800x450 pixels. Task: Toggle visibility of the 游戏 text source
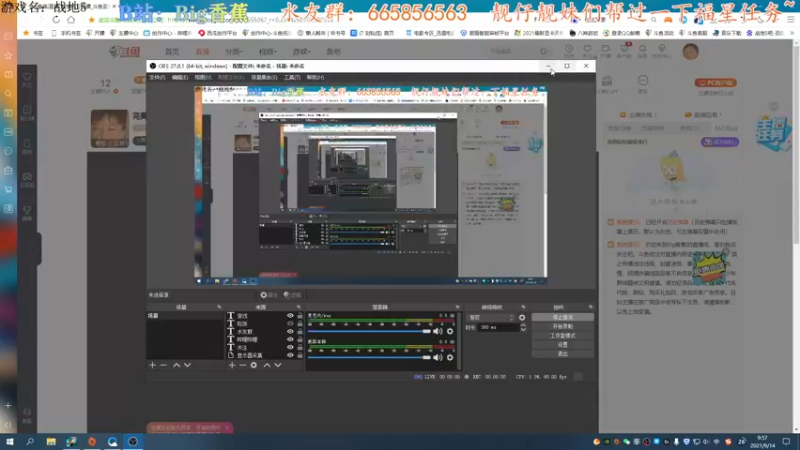pyautogui.click(x=290, y=316)
